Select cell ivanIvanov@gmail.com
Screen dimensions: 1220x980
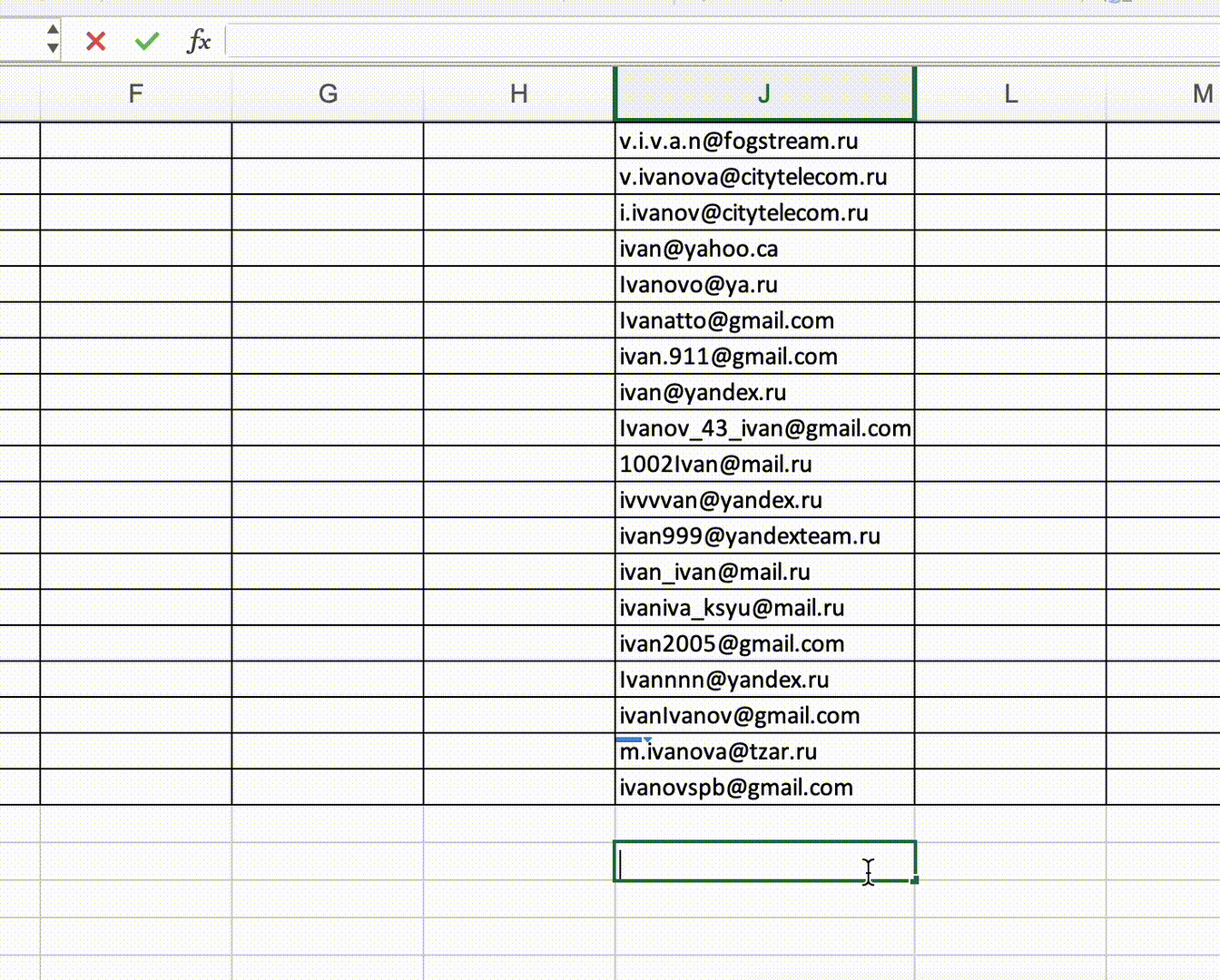click(x=764, y=715)
